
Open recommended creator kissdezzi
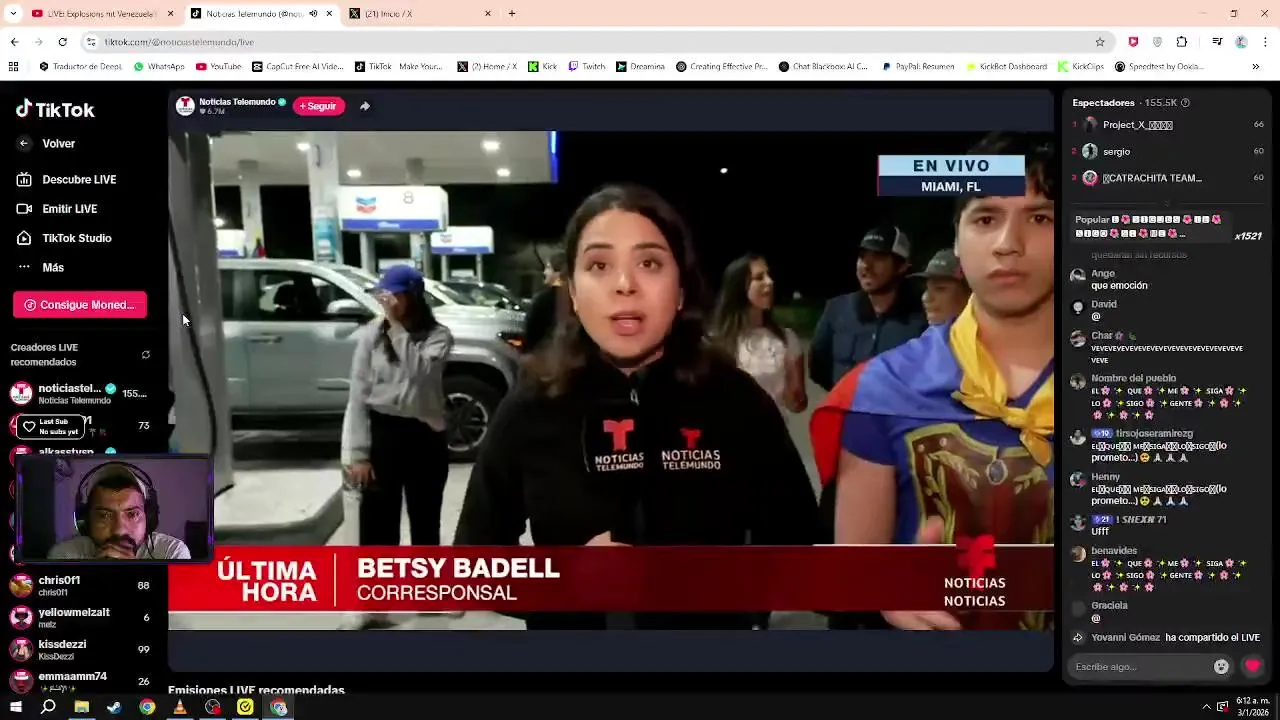tap(78, 649)
